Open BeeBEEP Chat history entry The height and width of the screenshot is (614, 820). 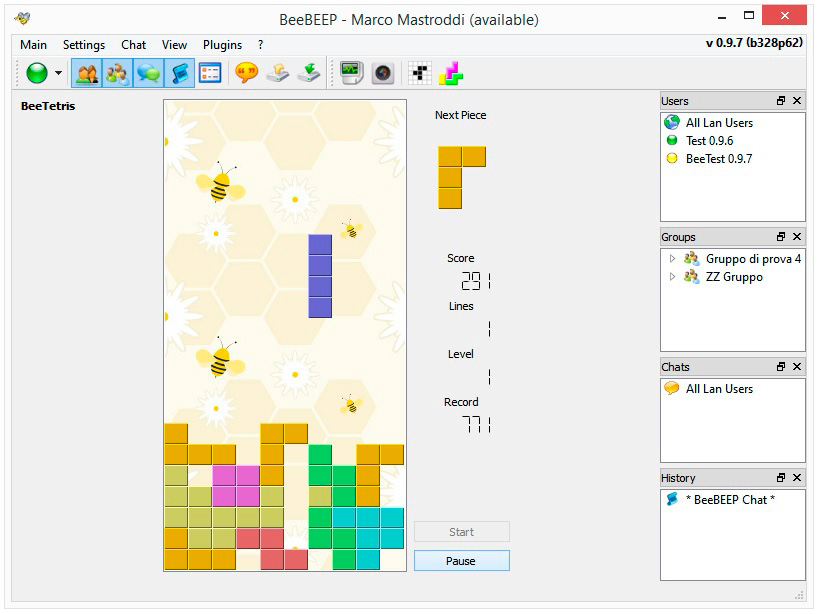point(734,499)
